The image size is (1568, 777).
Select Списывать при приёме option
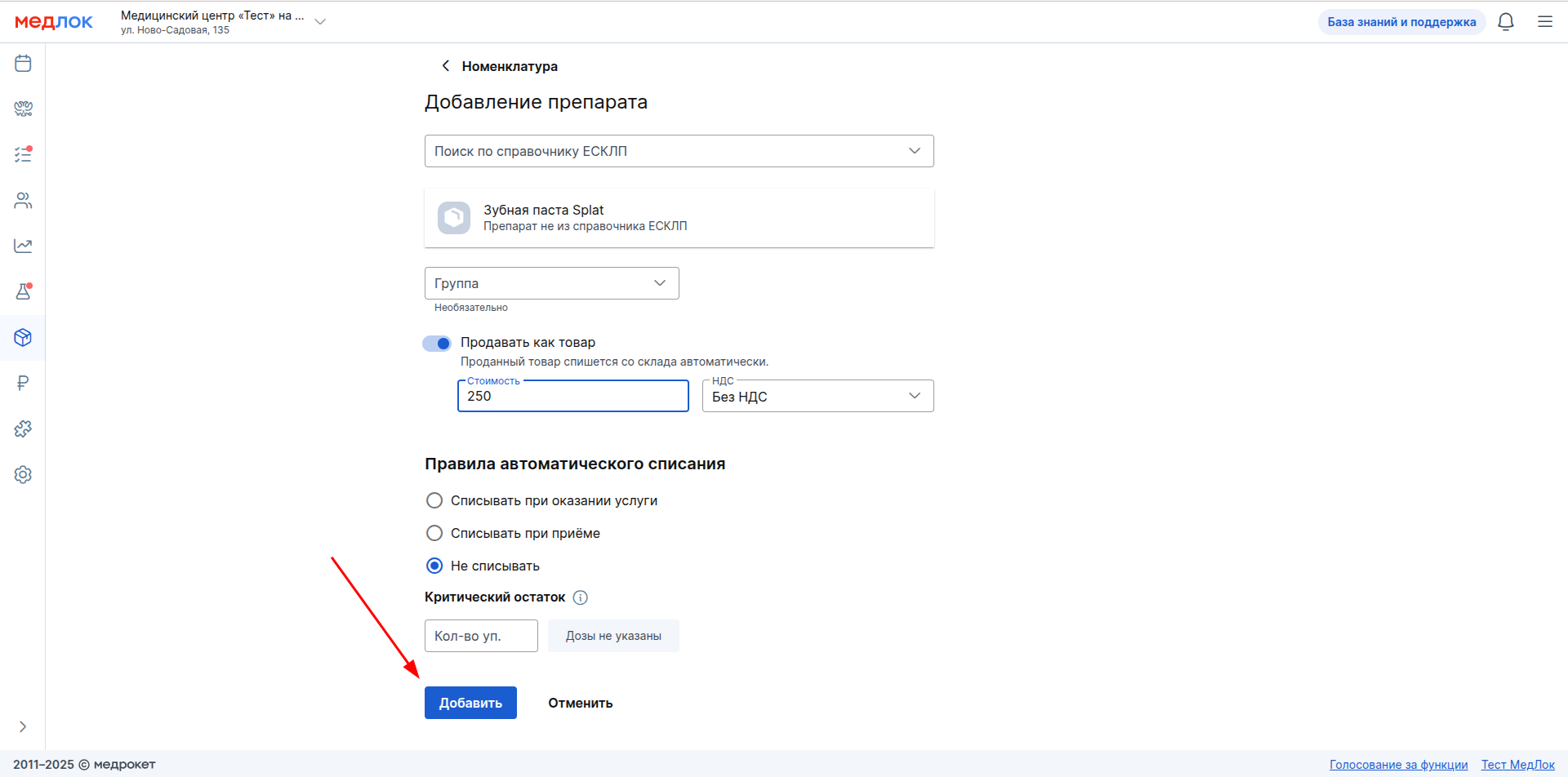(434, 533)
